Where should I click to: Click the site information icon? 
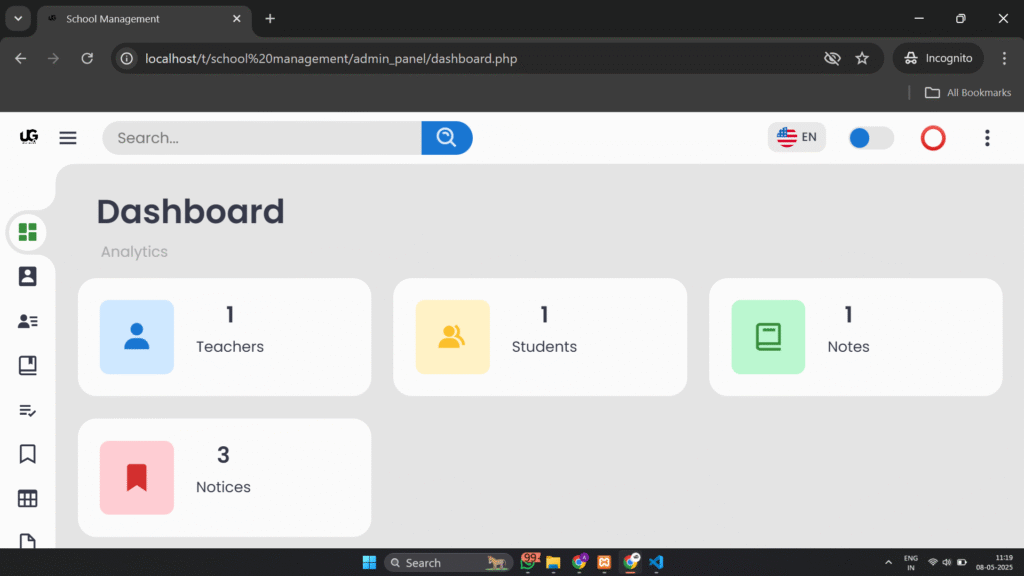click(127, 59)
